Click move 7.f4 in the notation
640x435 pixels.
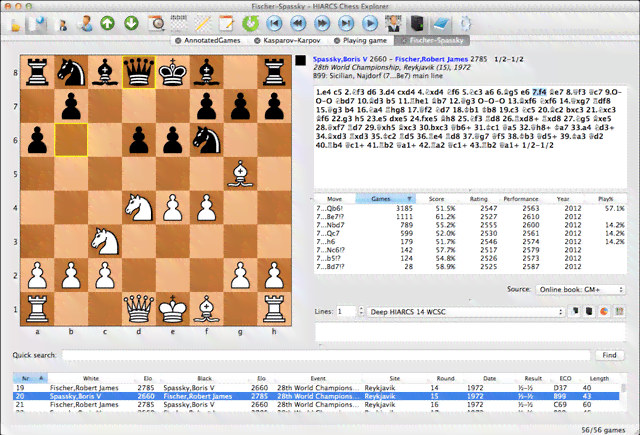pyautogui.click(x=539, y=92)
